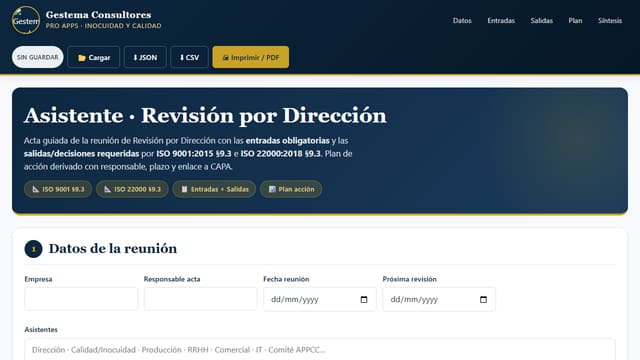Click the SIN GUARDAR status badge

tap(38, 57)
